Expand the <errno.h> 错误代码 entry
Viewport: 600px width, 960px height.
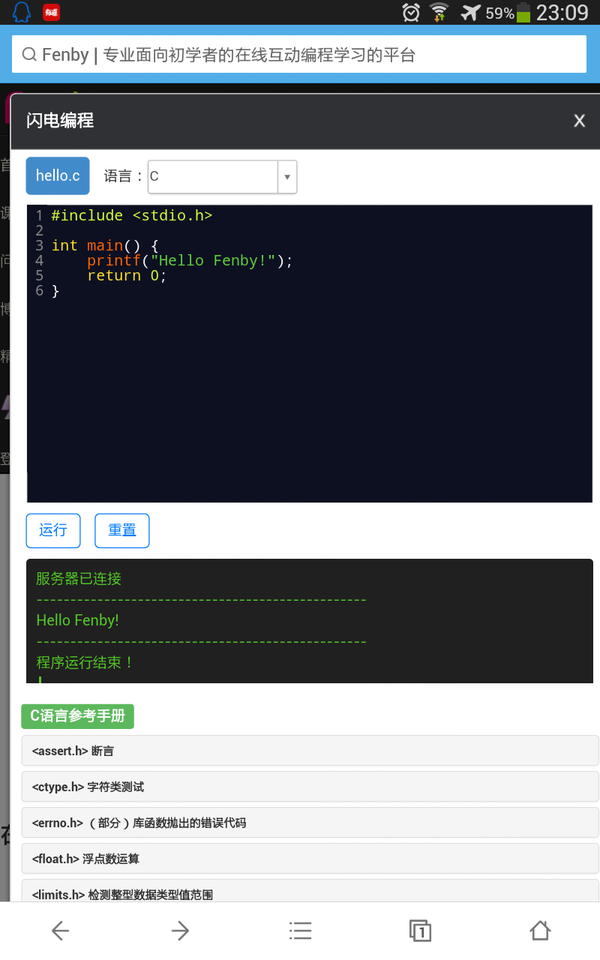[x=310, y=823]
